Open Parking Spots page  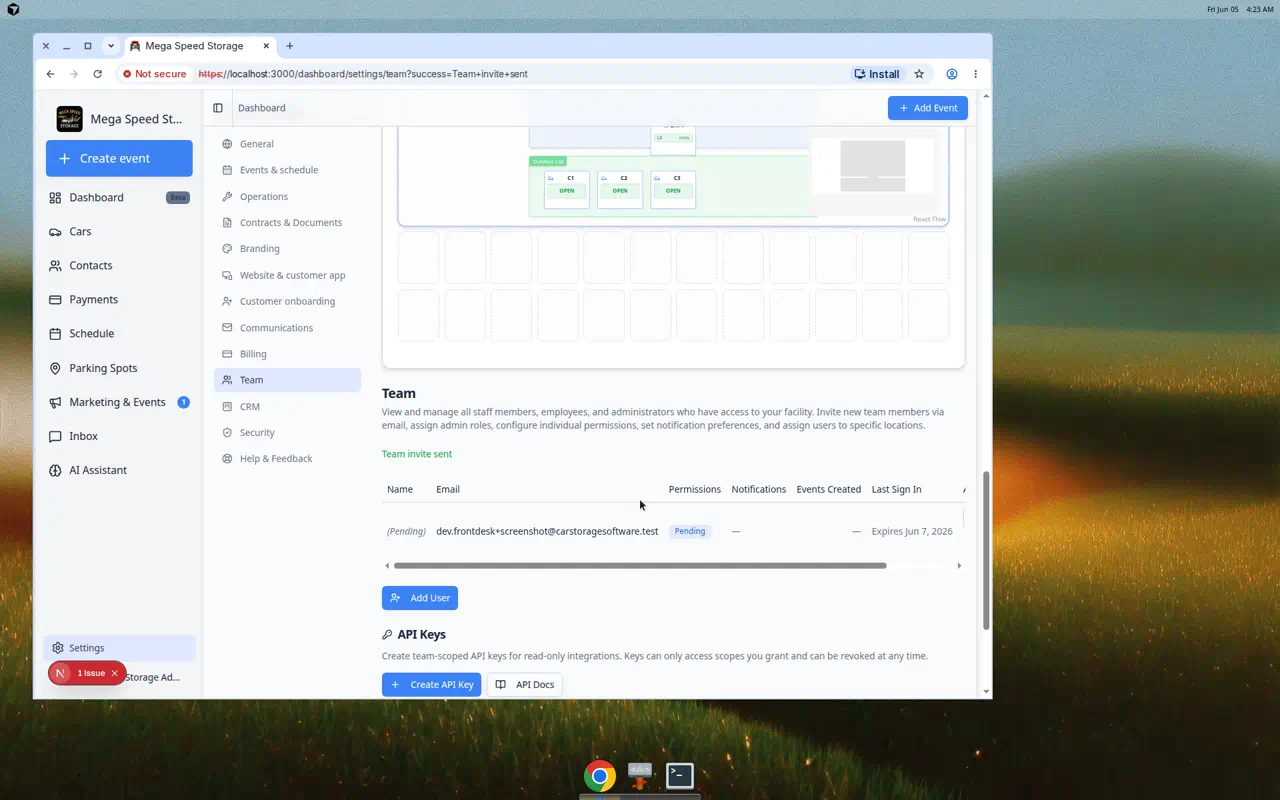pyautogui.click(x=119, y=368)
